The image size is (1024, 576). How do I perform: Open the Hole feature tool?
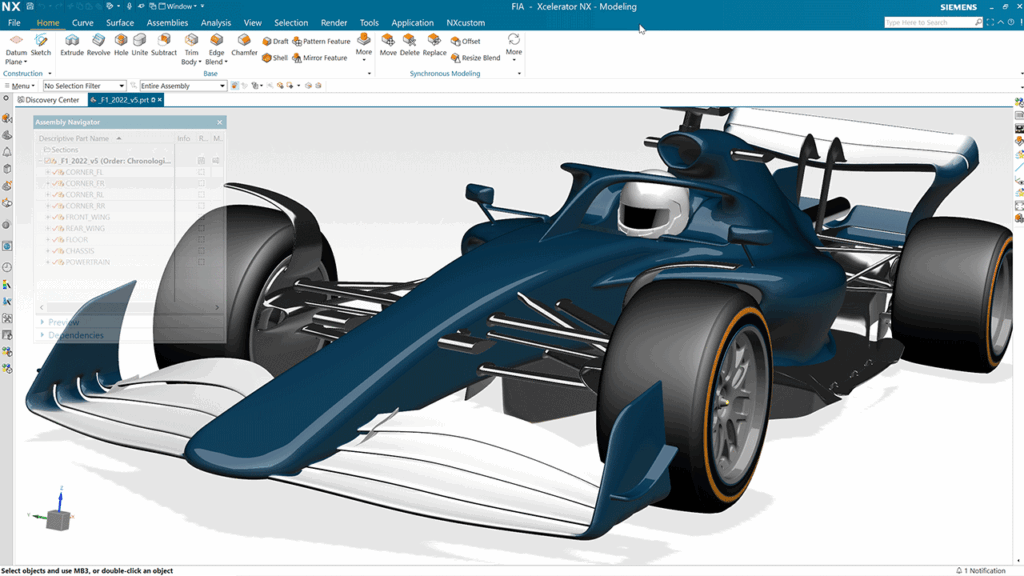point(122,45)
